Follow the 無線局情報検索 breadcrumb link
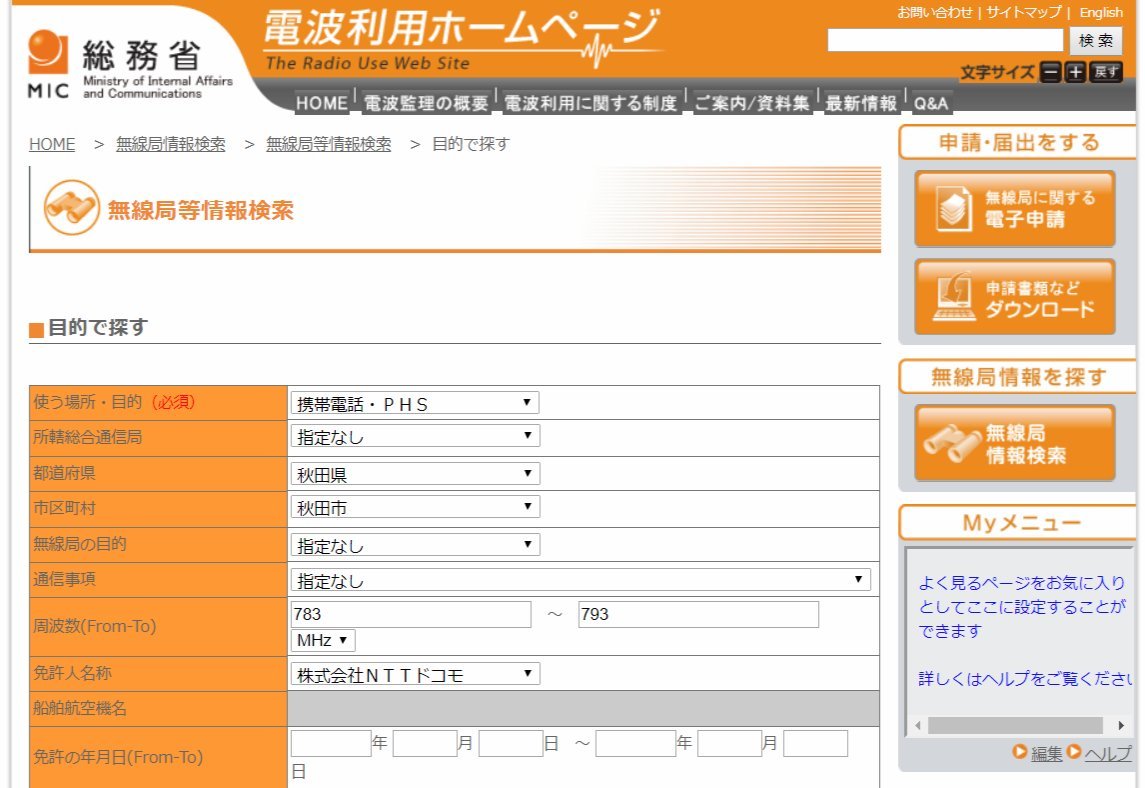The height and width of the screenshot is (788, 1145). tap(170, 144)
